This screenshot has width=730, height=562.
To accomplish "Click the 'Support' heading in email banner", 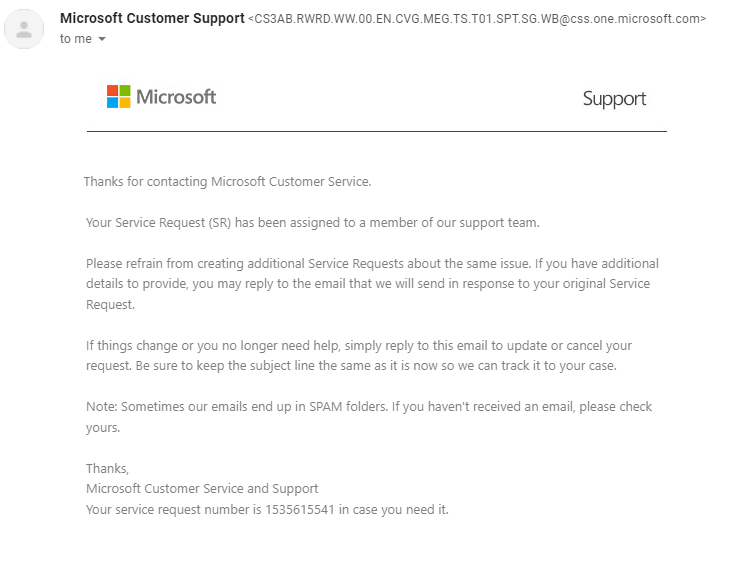I will (x=614, y=99).
